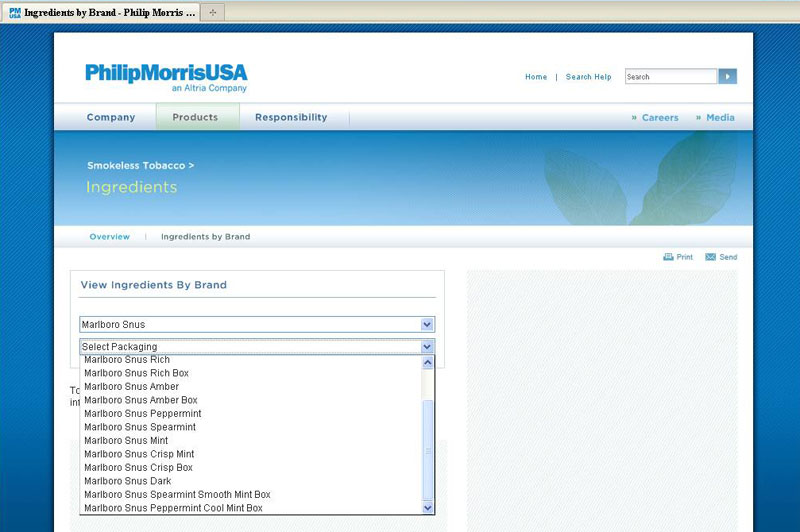Expand the Marlboro Snus brand dropdown
Image resolution: width=800 pixels, height=532 pixels.
click(x=427, y=324)
